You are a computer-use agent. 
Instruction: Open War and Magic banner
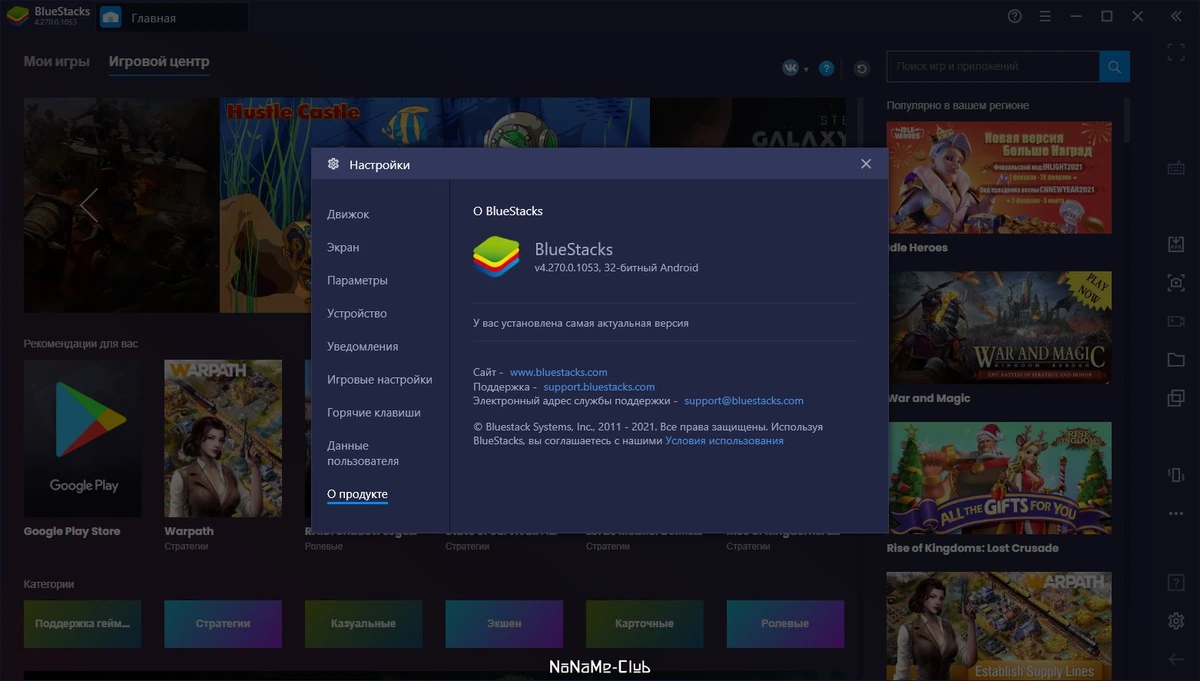coord(999,327)
